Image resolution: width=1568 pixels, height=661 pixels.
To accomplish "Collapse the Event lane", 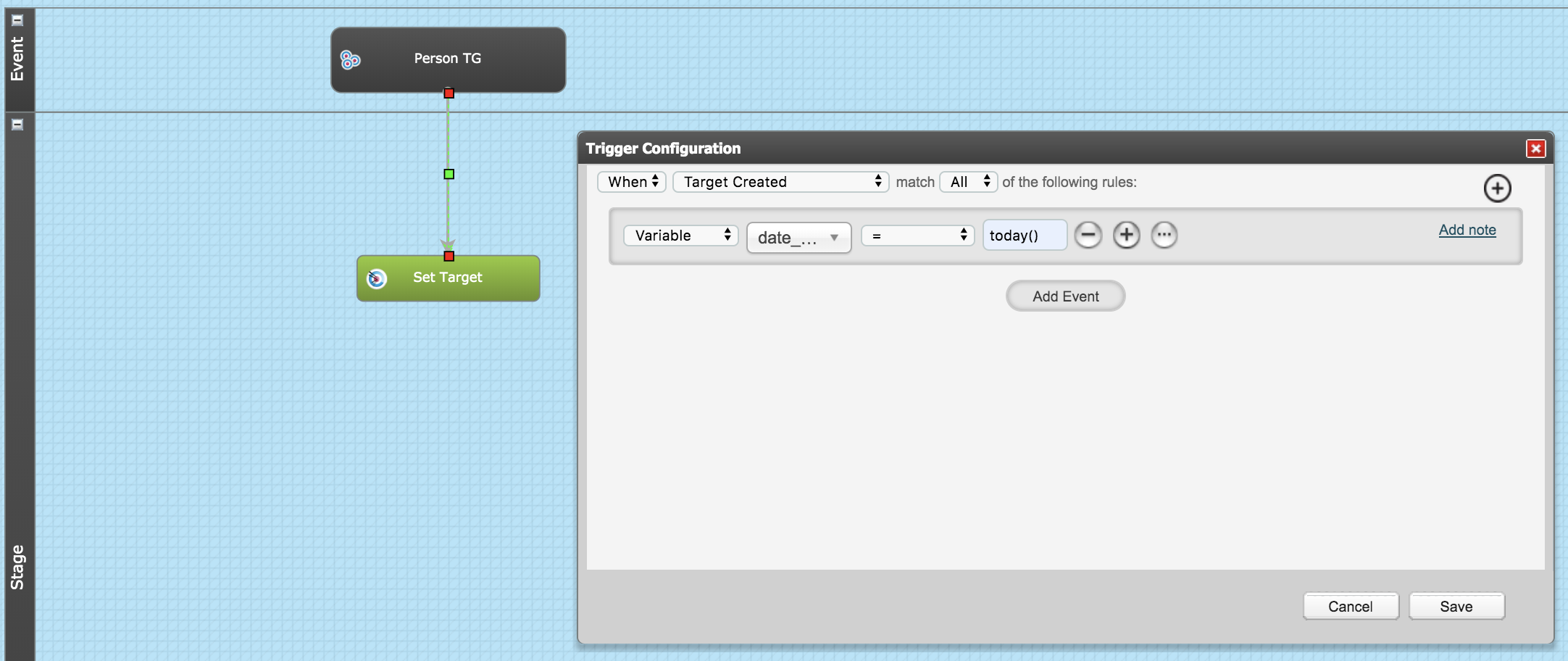I will pyautogui.click(x=18, y=20).
